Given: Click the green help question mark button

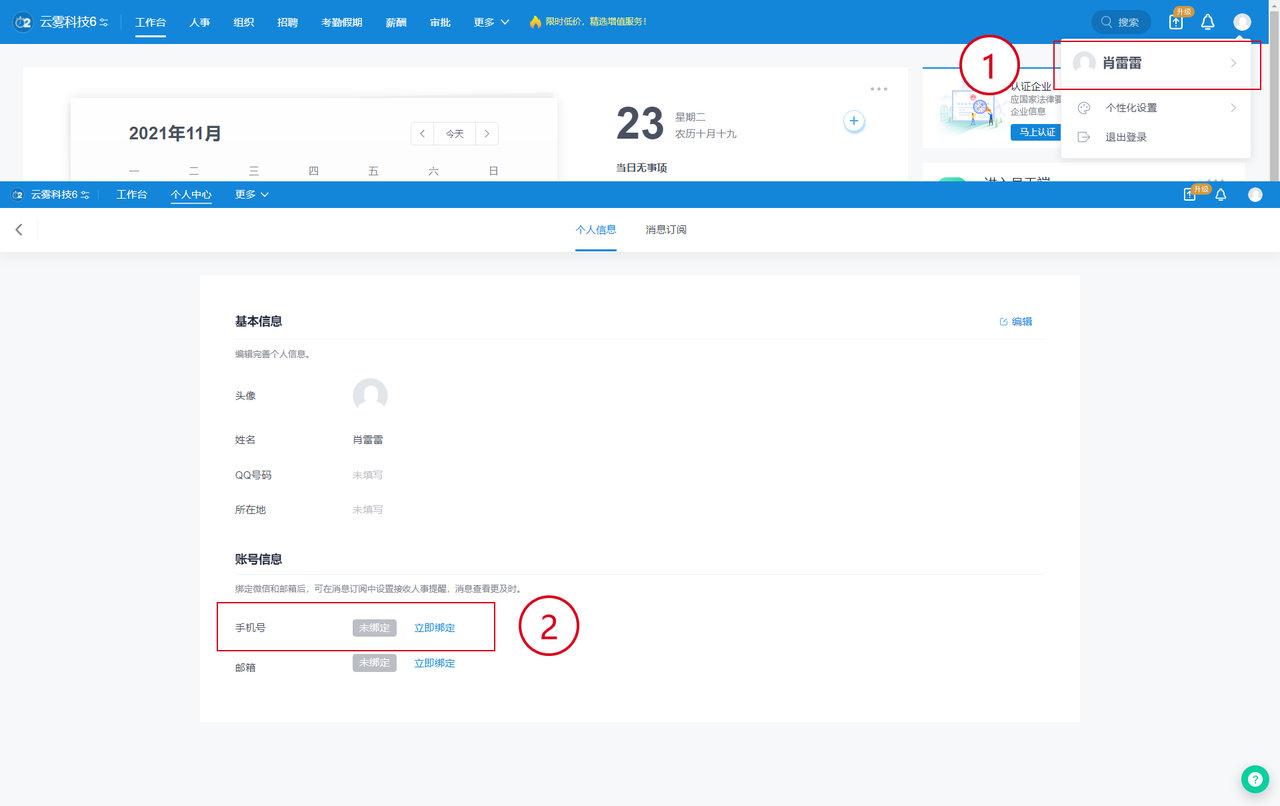Looking at the screenshot, I should [x=1254, y=780].
